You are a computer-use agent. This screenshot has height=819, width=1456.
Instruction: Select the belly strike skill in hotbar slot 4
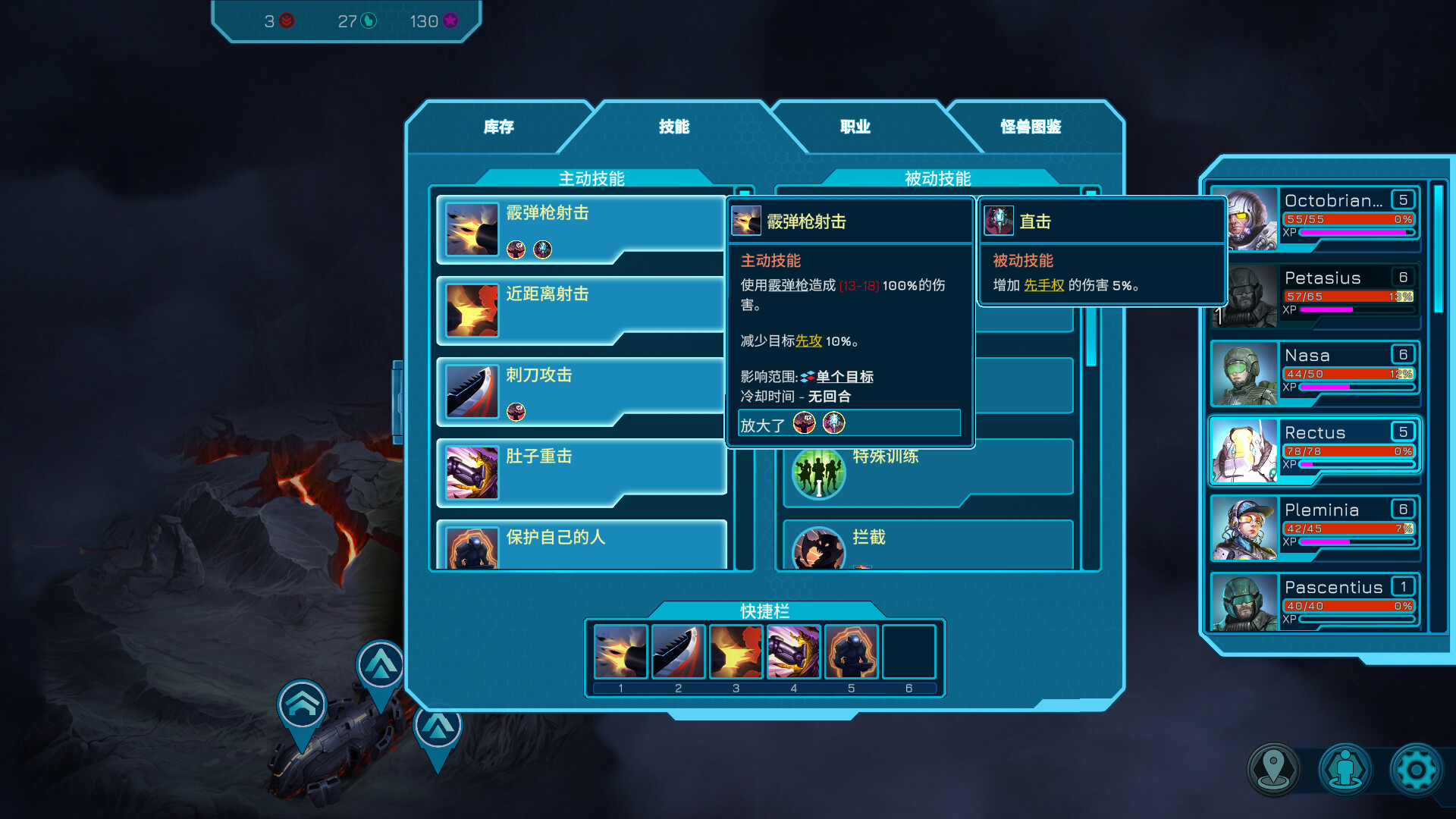coord(793,651)
